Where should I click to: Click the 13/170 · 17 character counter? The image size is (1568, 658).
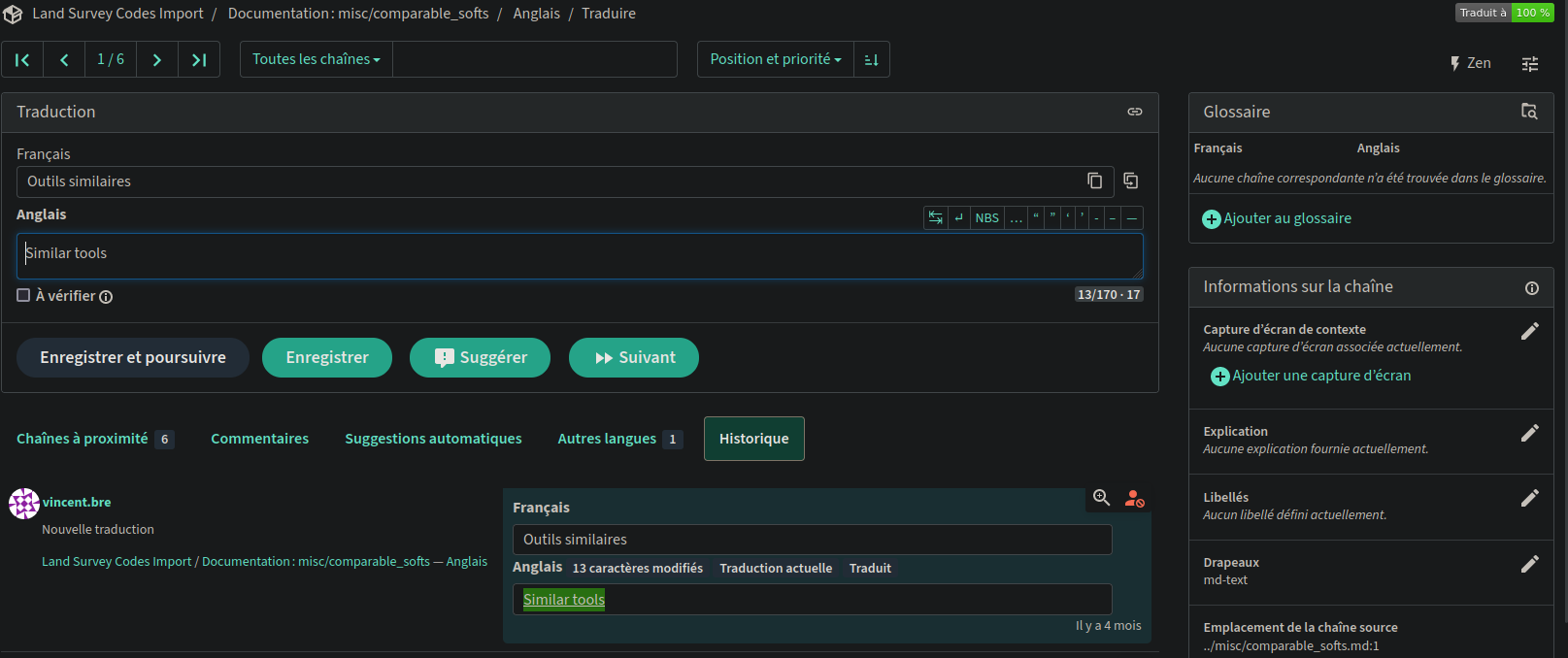[1109, 294]
